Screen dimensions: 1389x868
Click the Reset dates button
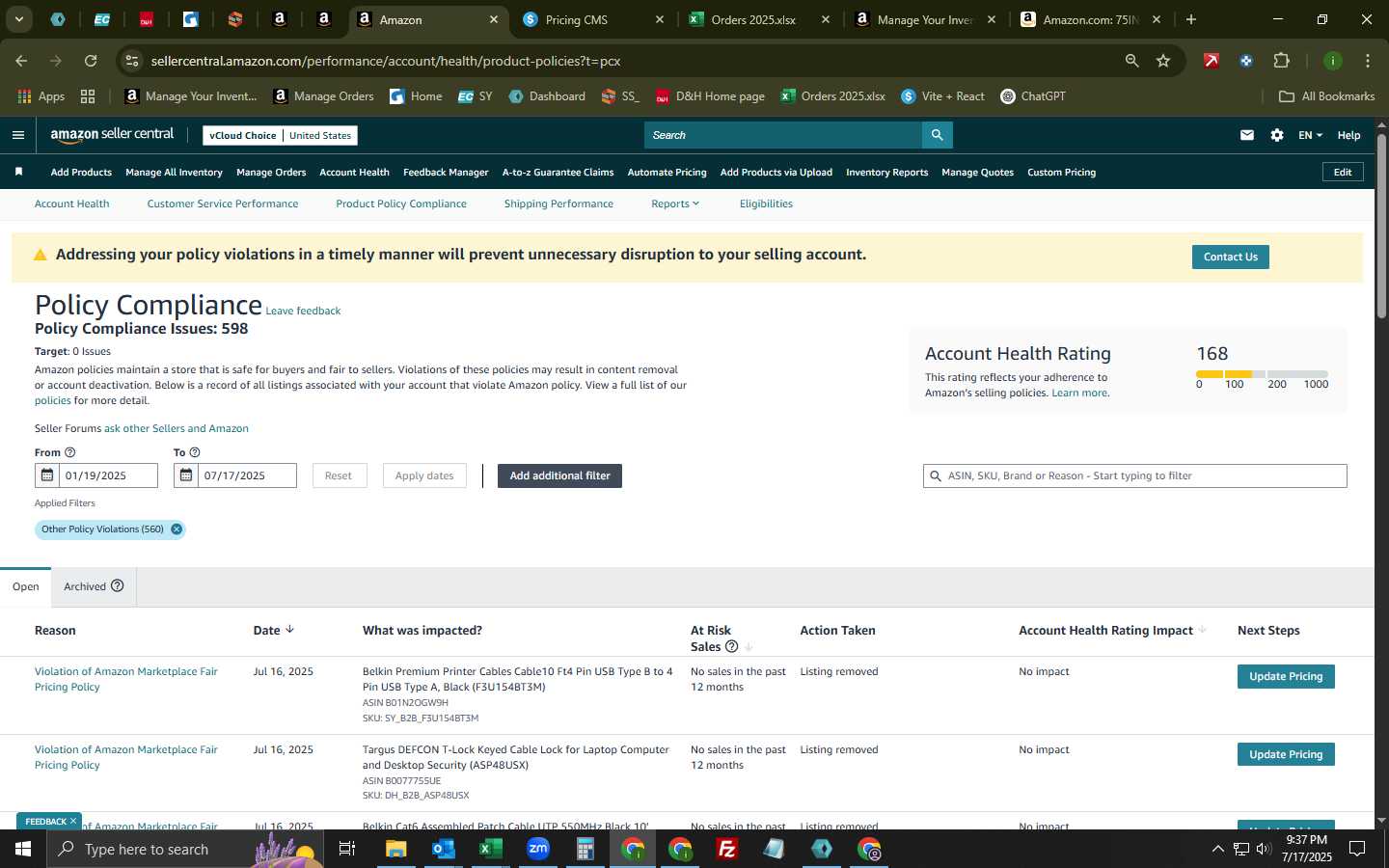(339, 475)
